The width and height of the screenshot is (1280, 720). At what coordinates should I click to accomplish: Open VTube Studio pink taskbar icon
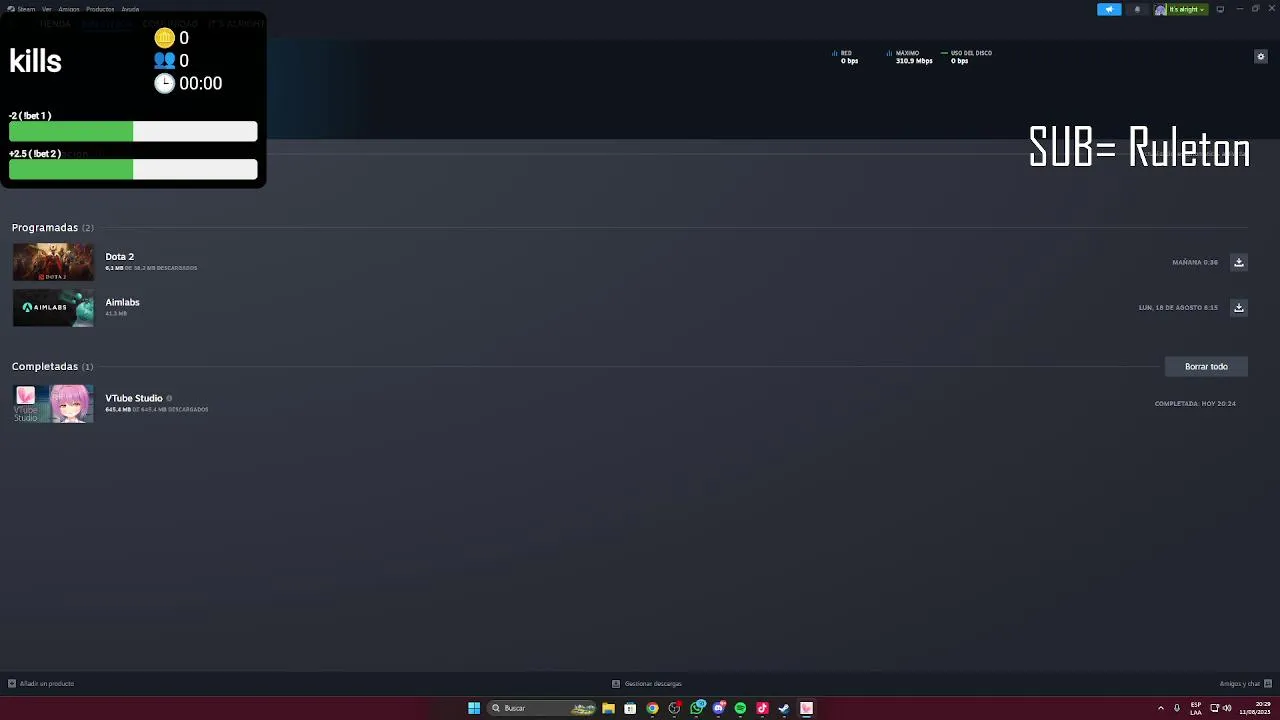coord(806,708)
